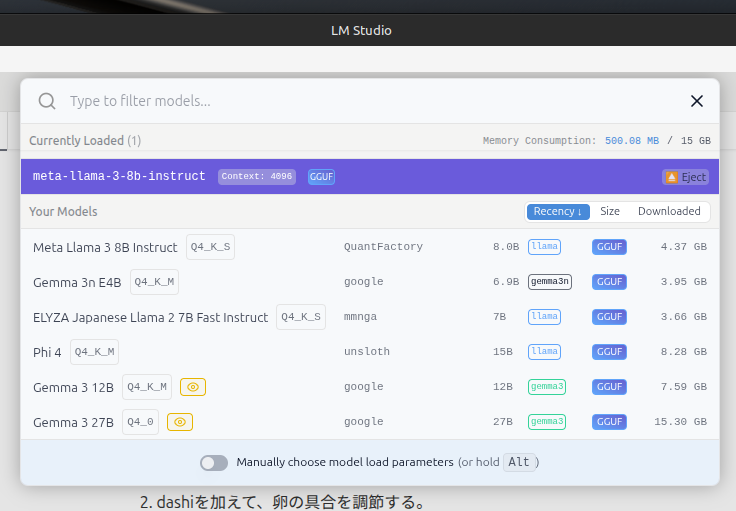Viewport: 736px width, 511px height.
Task: Toggle manually choose model load parameters
Action: click(214, 463)
